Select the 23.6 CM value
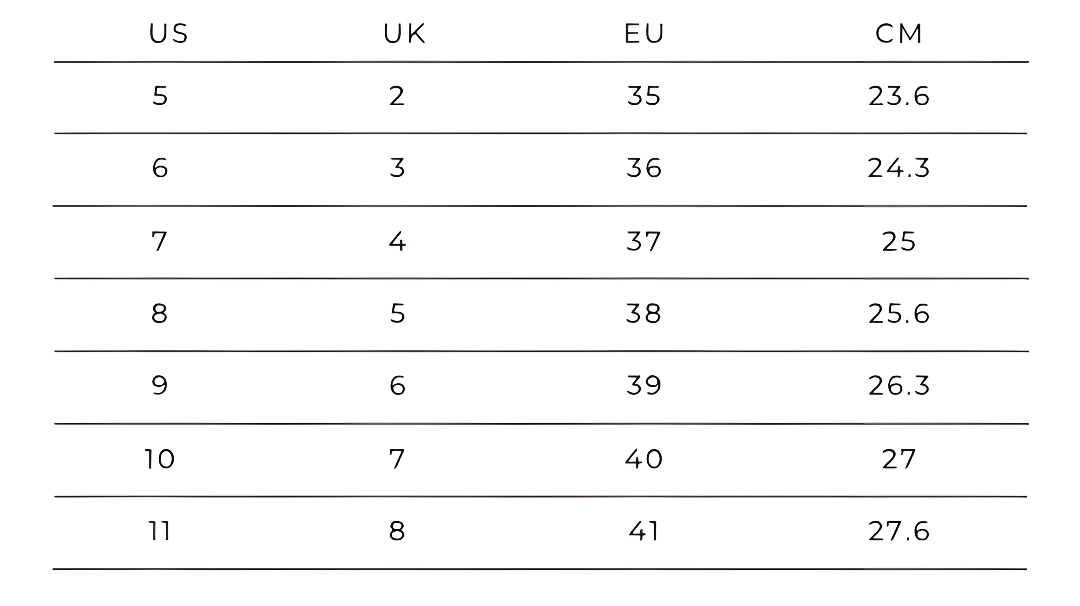The width and height of the screenshot is (1080, 606). click(899, 96)
